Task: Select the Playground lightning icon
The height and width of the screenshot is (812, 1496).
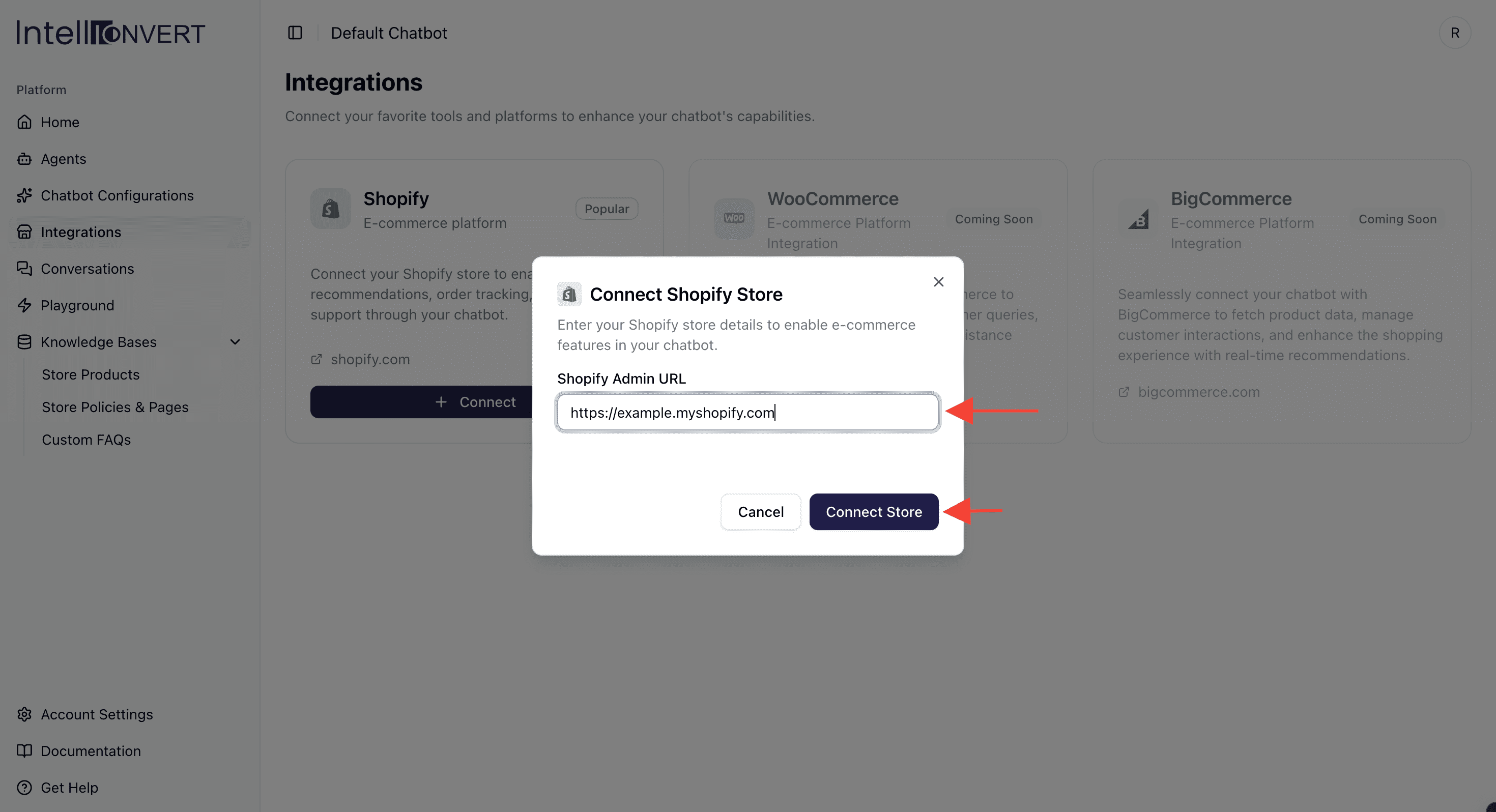Action: tap(24, 305)
